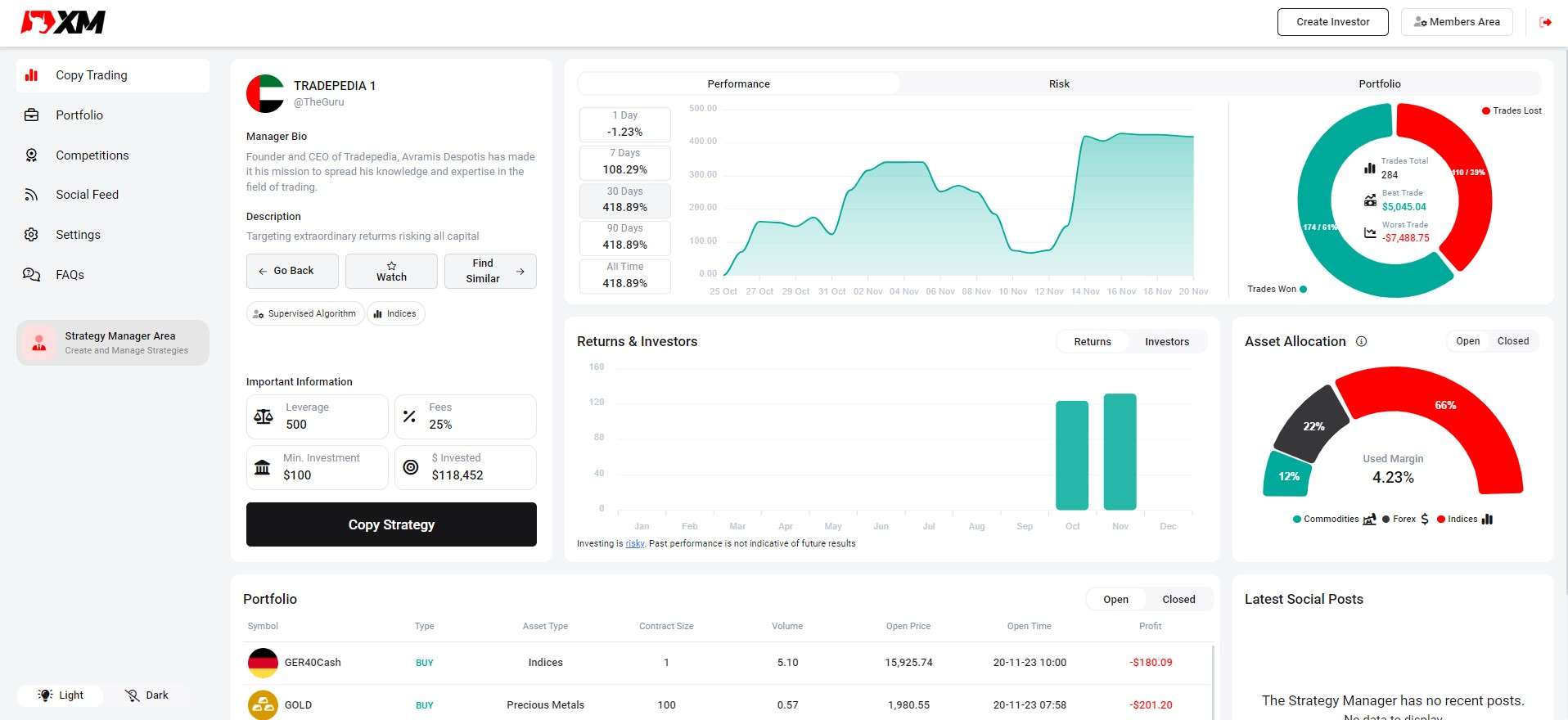Open Strategy Manager Area
Viewport: 1568px width, 720px height.
[x=113, y=343]
